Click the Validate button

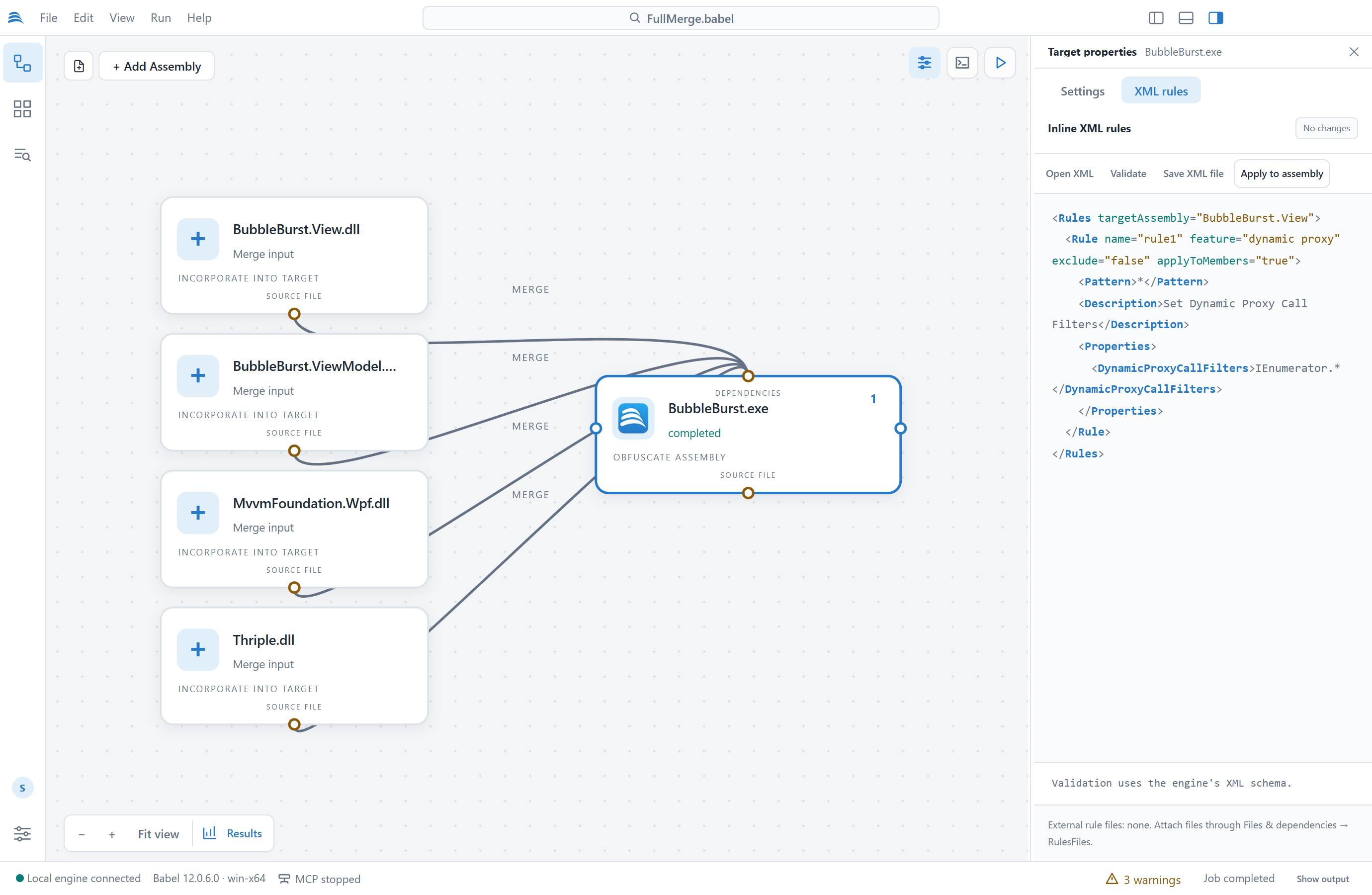tap(1128, 174)
